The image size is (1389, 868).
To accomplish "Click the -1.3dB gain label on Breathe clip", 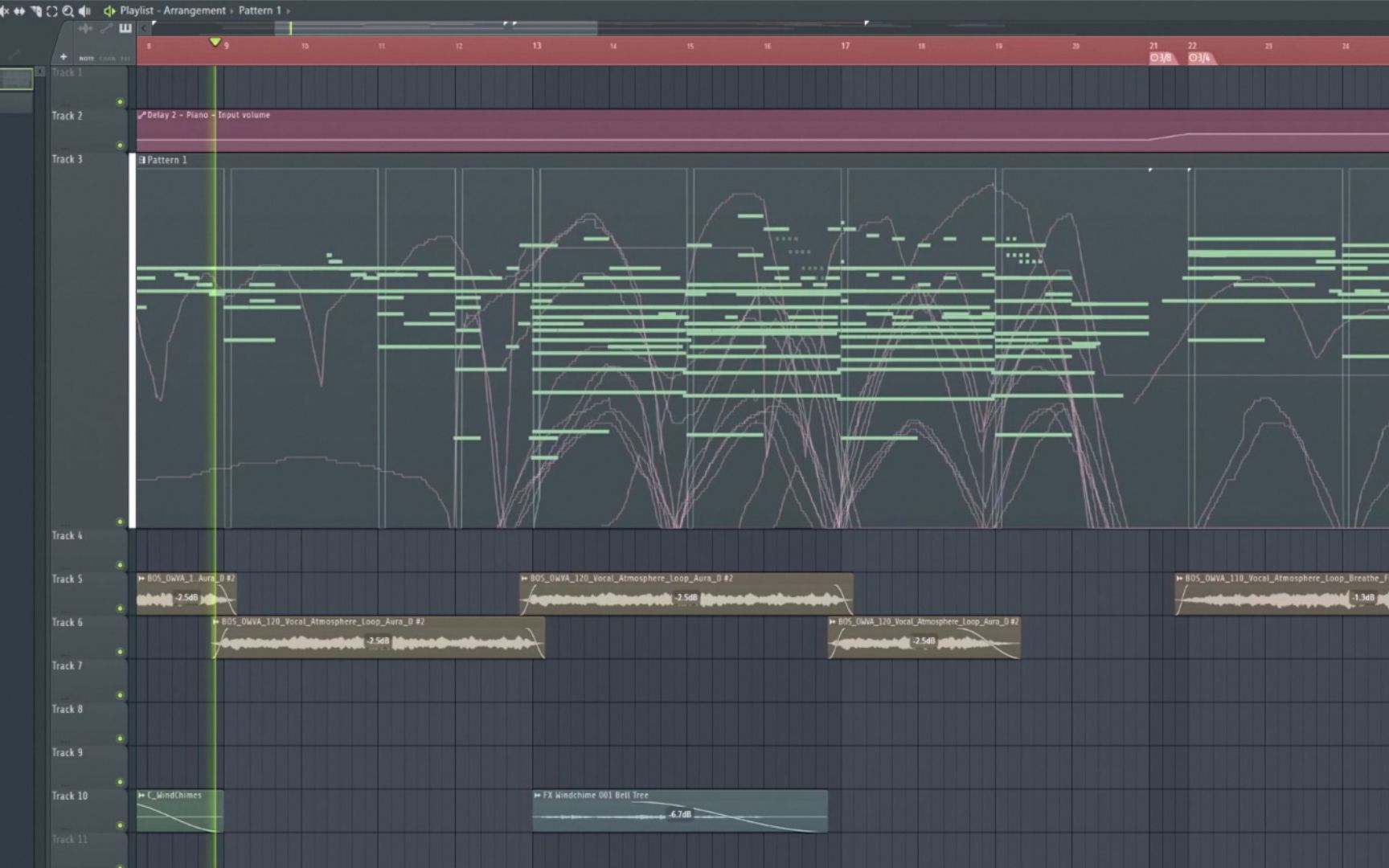I will pos(1363,597).
